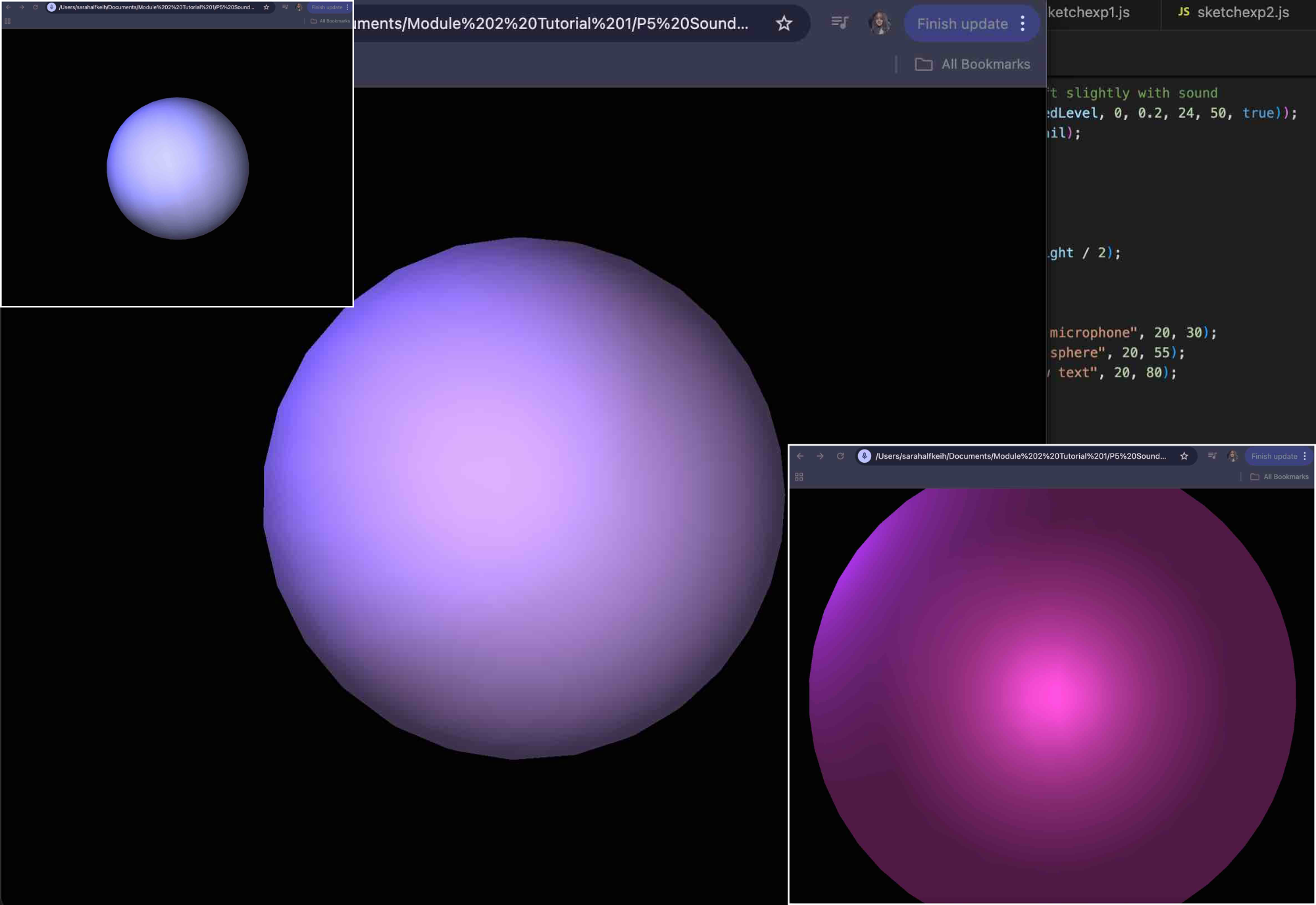Go forward in the small blue-sphere browser
Viewport: 1316px width, 905px height.
pyautogui.click(x=22, y=7)
